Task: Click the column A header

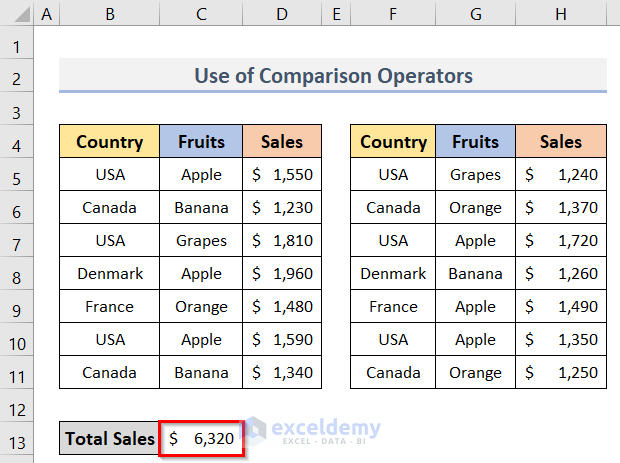Action: tap(47, 16)
